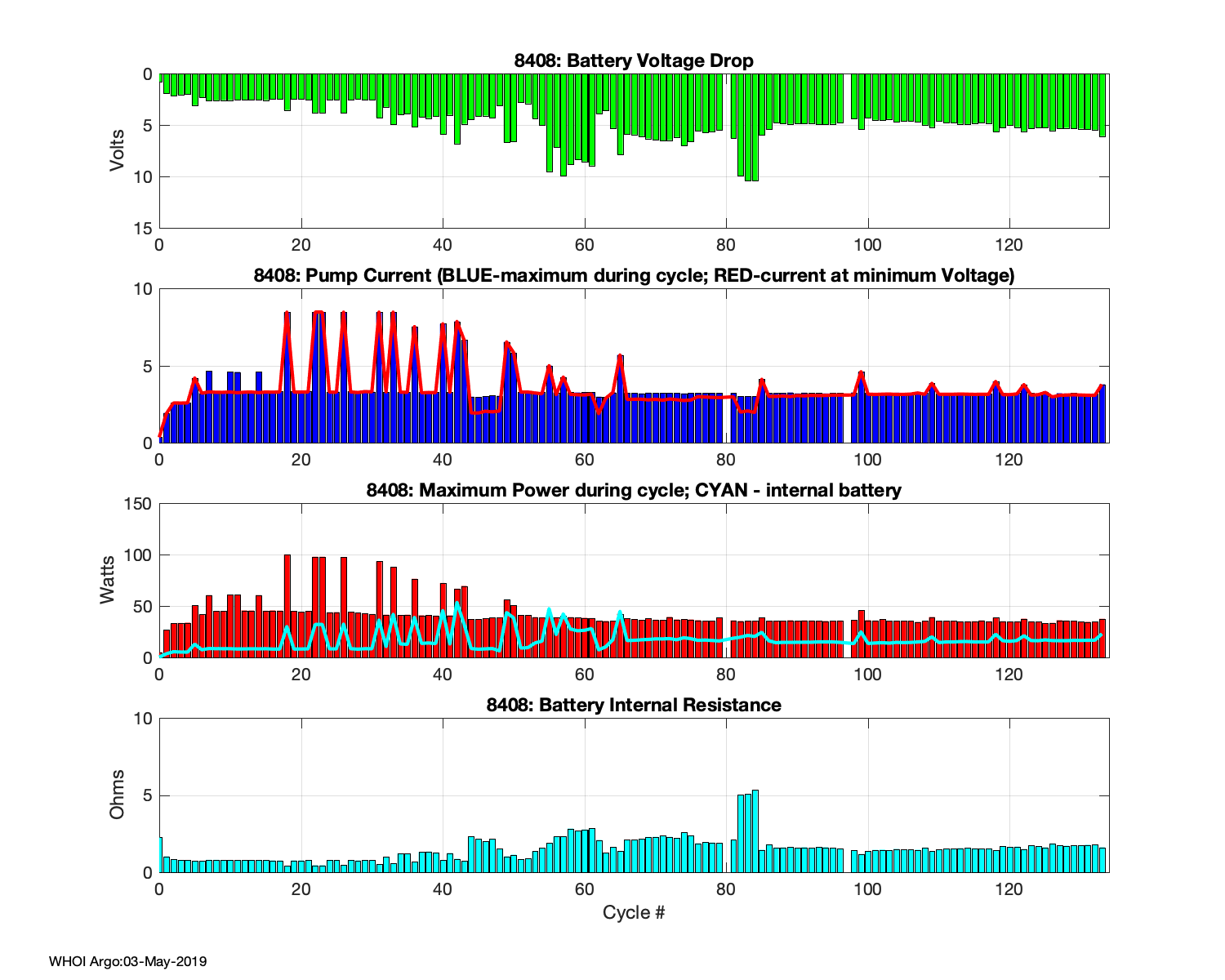
Task: Click the "Cycle #" x-axis label
Action: point(634,912)
